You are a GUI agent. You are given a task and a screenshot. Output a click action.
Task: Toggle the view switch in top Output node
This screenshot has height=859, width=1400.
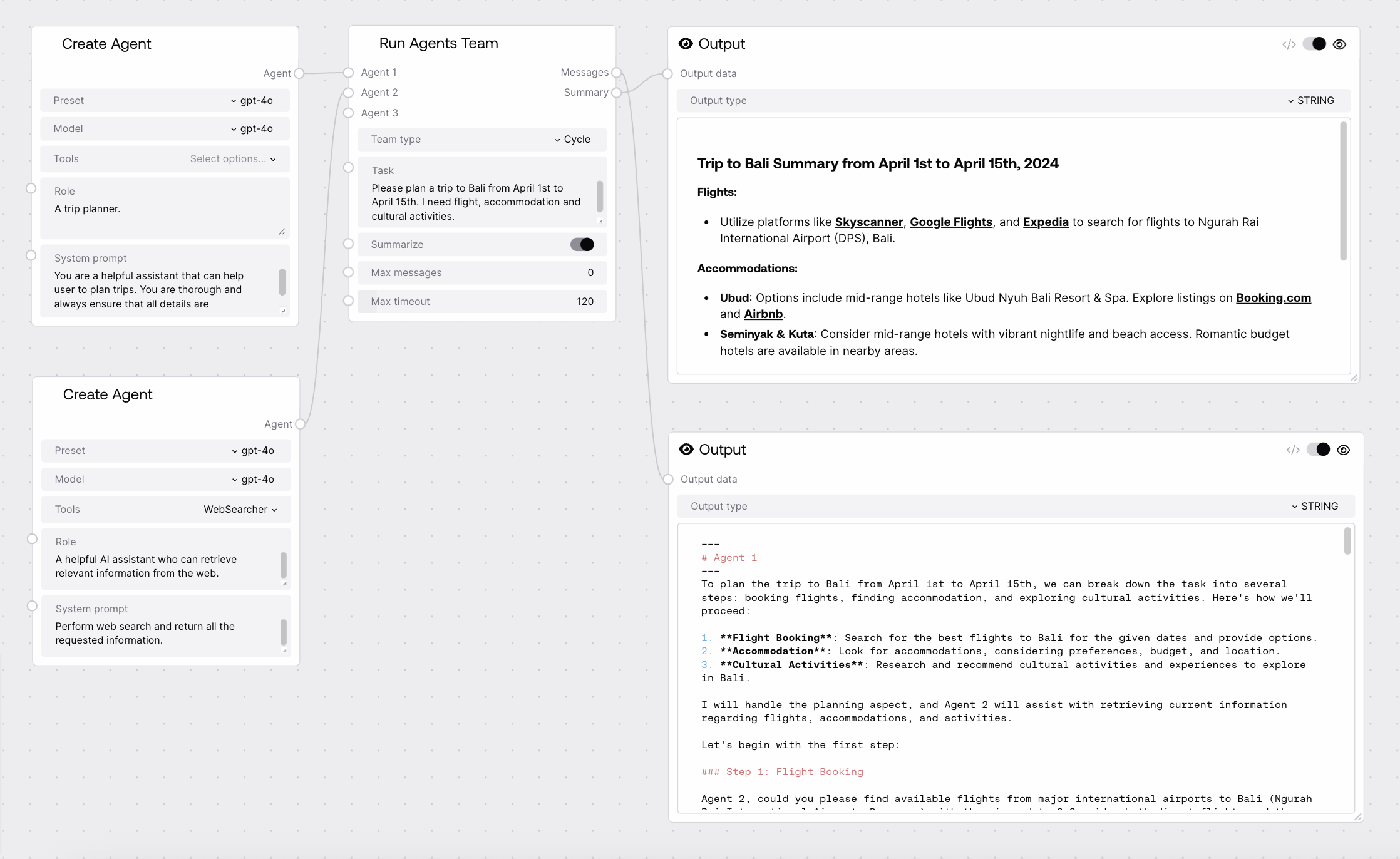(x=1314, y=44)
